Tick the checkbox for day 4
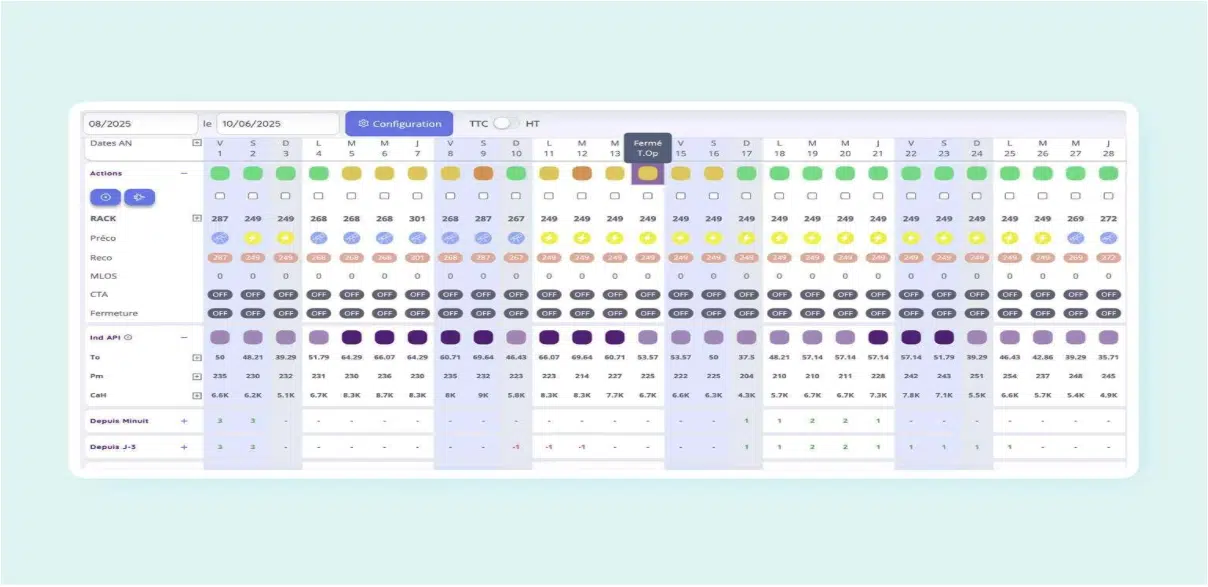 pyautogui.click(x=319, y=196)
